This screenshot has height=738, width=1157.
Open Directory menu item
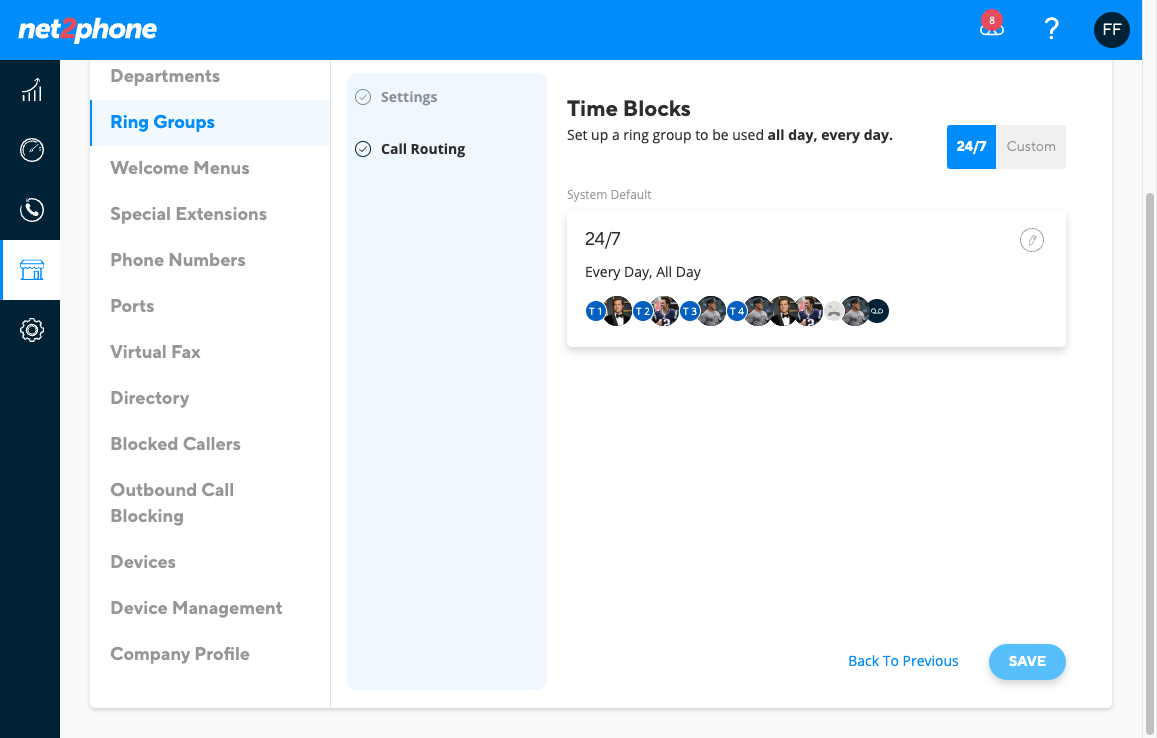[150, 398]
